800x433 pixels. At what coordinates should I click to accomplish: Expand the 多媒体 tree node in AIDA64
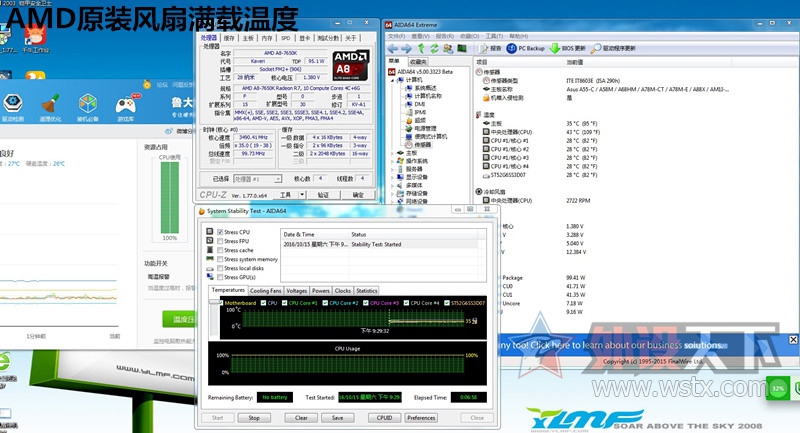[393, 186]
